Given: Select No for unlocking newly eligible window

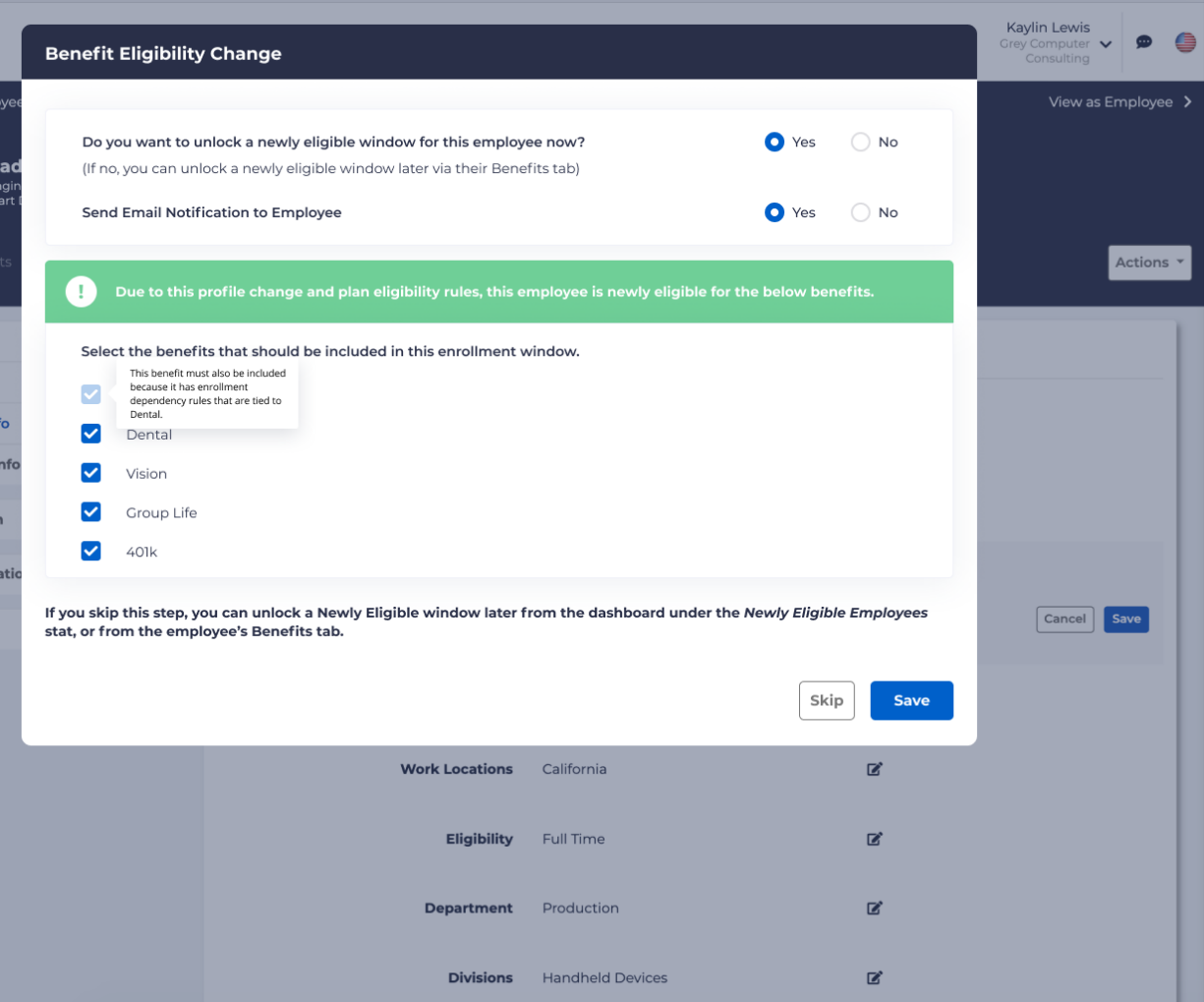Looking at the screenshot, I should tap(861, 143).
